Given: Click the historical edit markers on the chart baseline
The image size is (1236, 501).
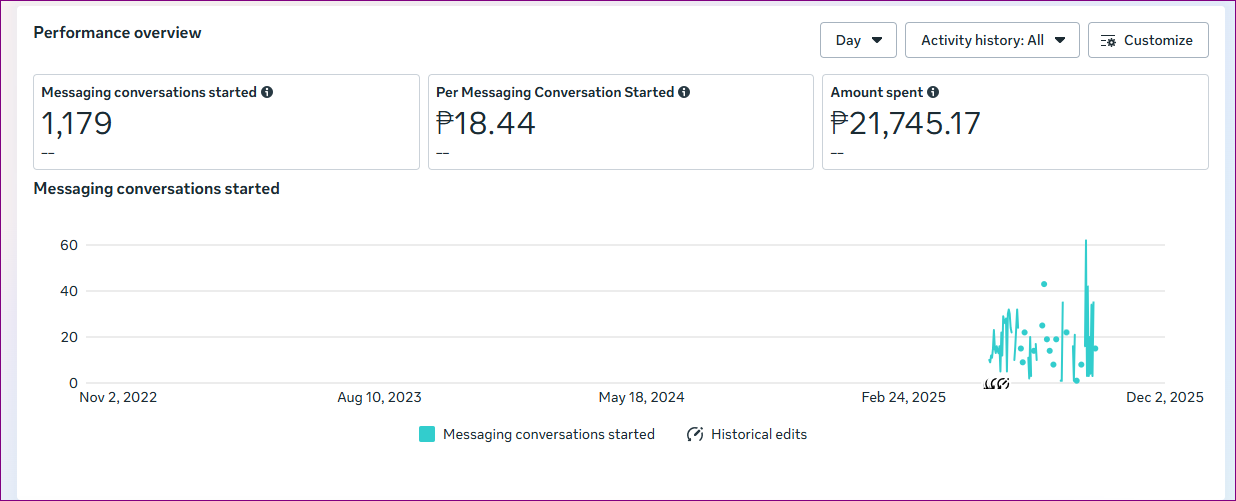Looking at the screenshot, I should pos(997,383).
